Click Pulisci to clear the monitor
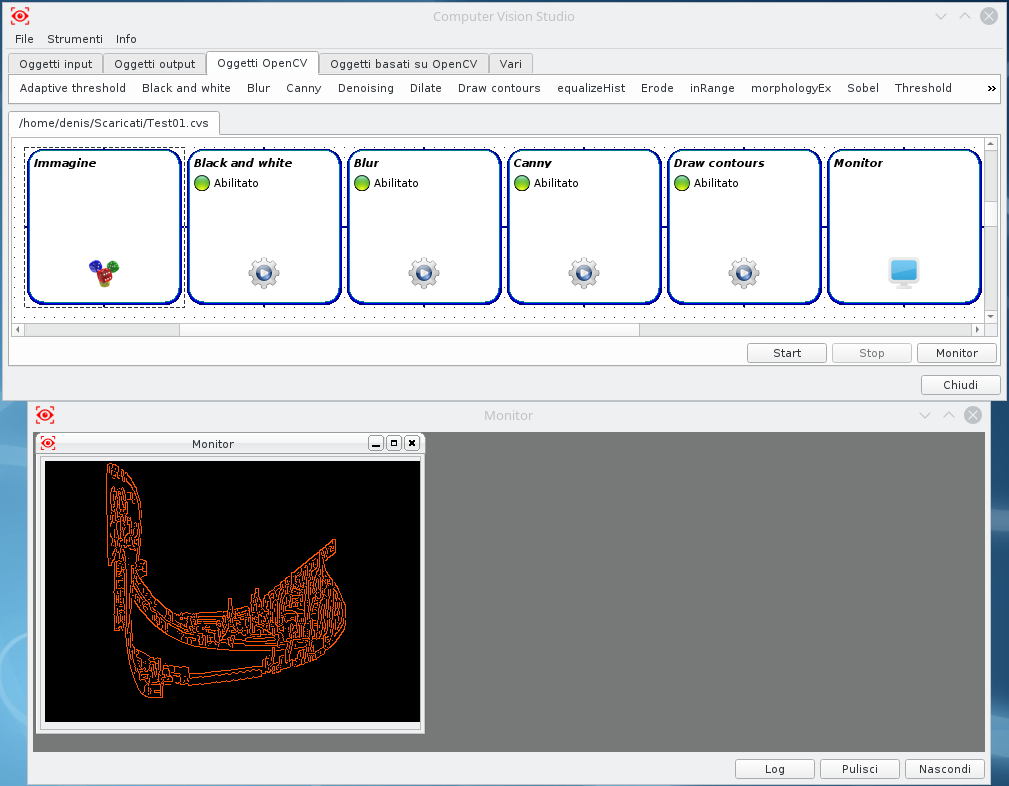1009x786 pixels. click(x=860, y=769)
